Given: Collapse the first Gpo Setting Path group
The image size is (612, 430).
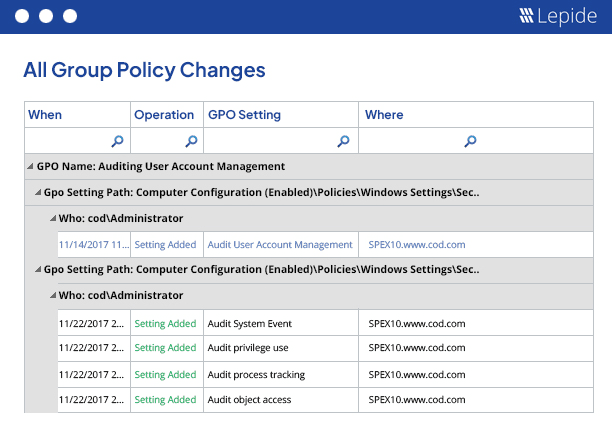Looking at the screenshot, I should [x=37, y=192].
